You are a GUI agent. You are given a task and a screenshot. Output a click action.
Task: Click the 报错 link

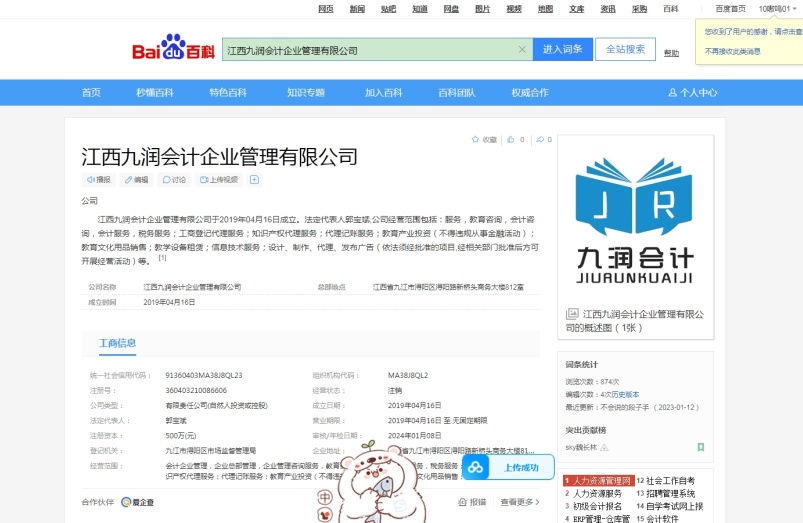[472, 502]
